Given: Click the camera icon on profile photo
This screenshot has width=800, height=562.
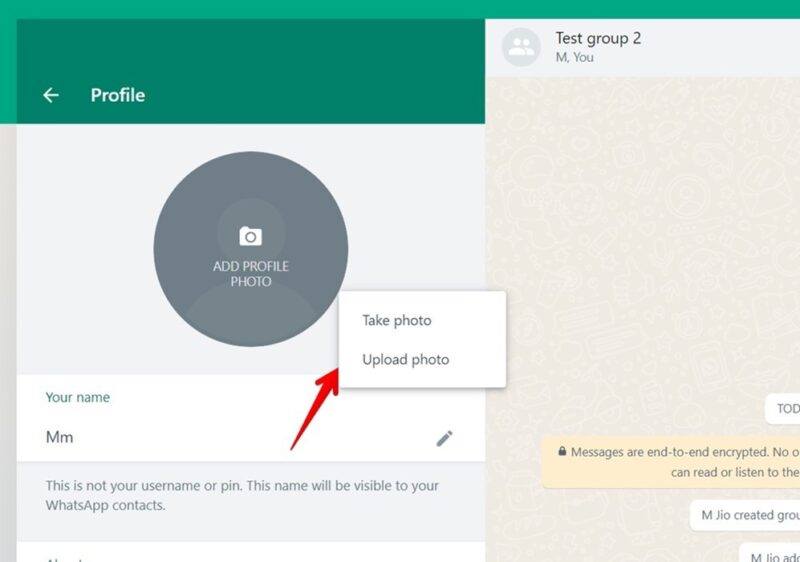Looking at the screenshot, I should [251, 237].
